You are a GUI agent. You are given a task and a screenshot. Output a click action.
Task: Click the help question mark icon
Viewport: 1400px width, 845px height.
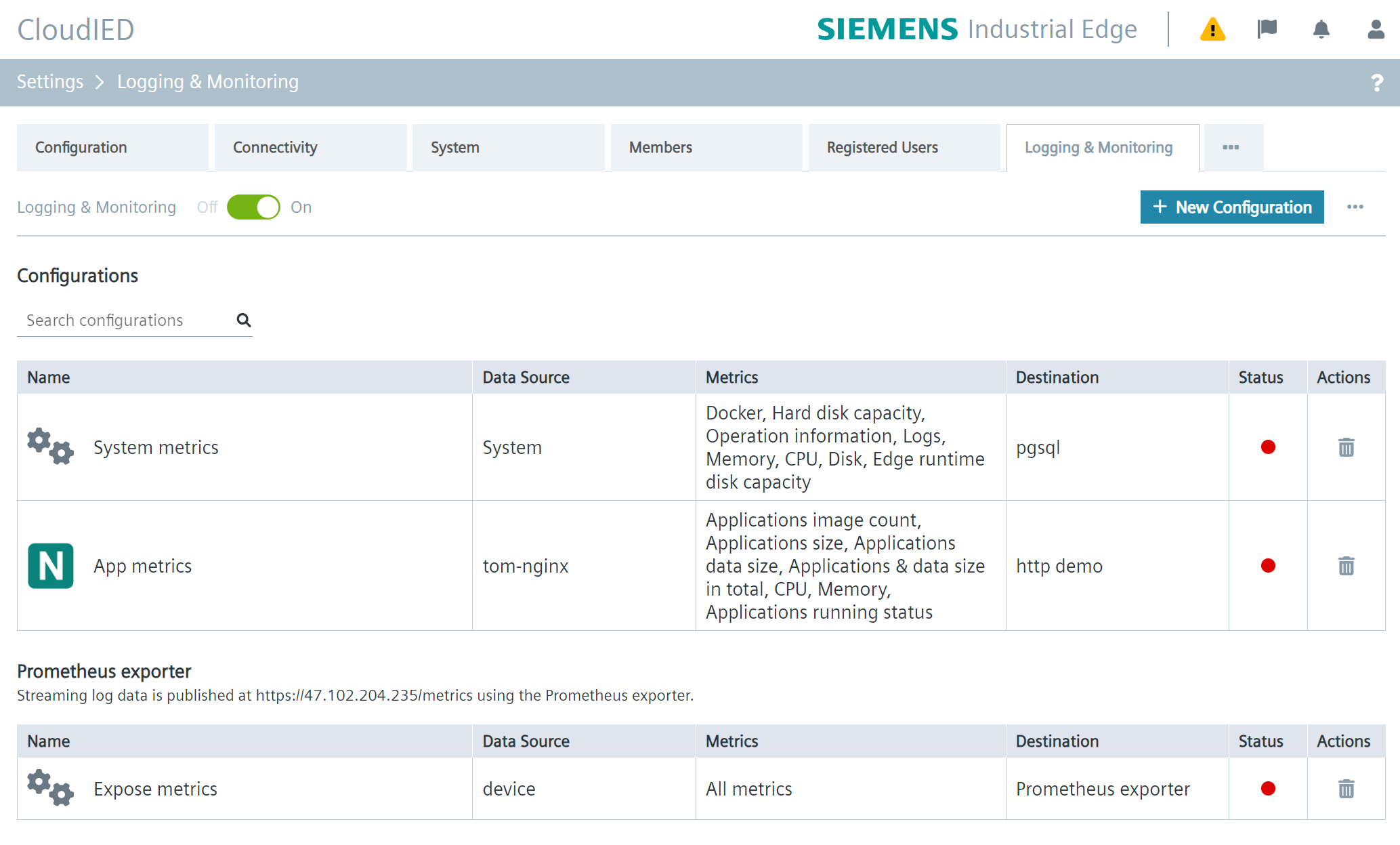[x=1377, y=82]
